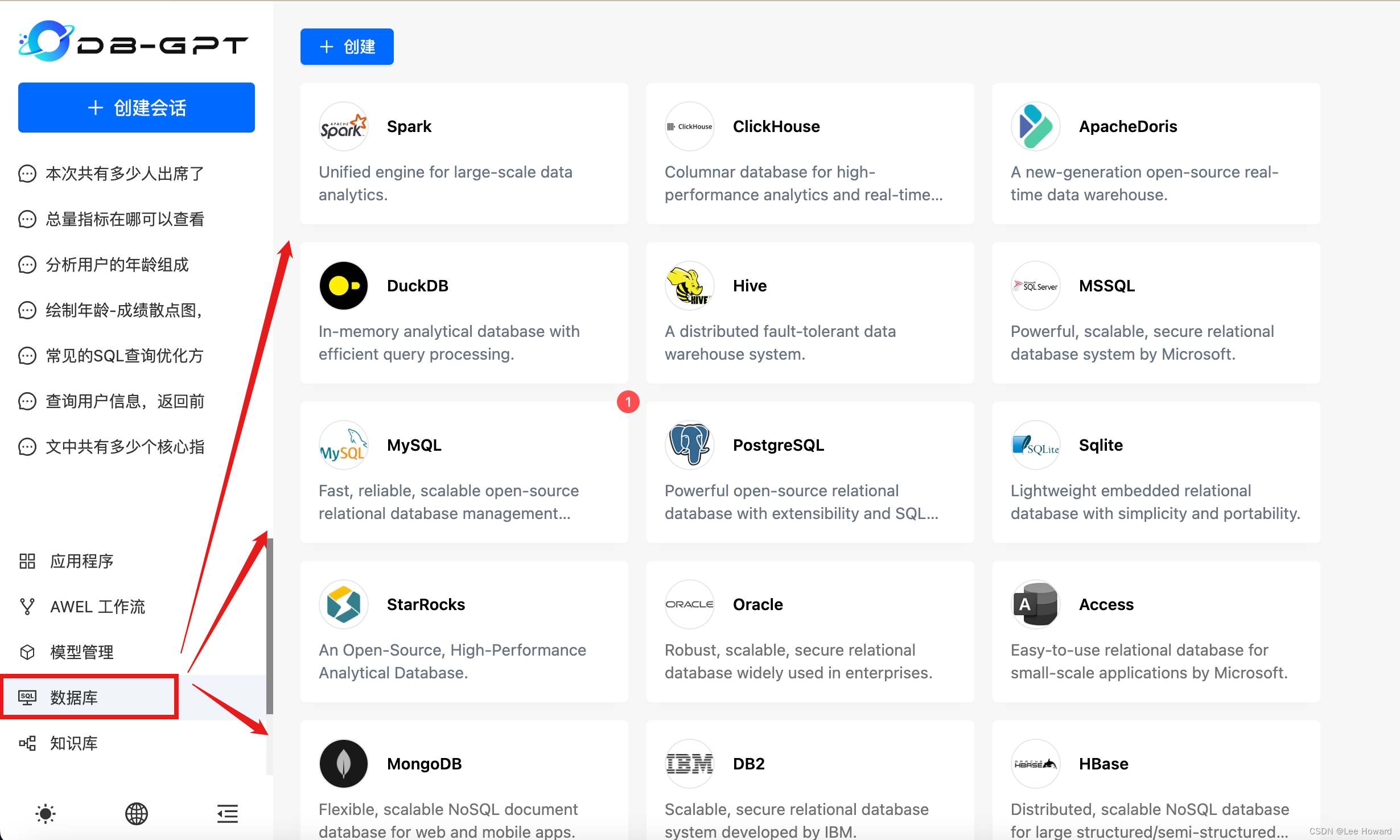Start a new chat with 创建会话
The image size is (1400, 840).
tap(137, 108)
